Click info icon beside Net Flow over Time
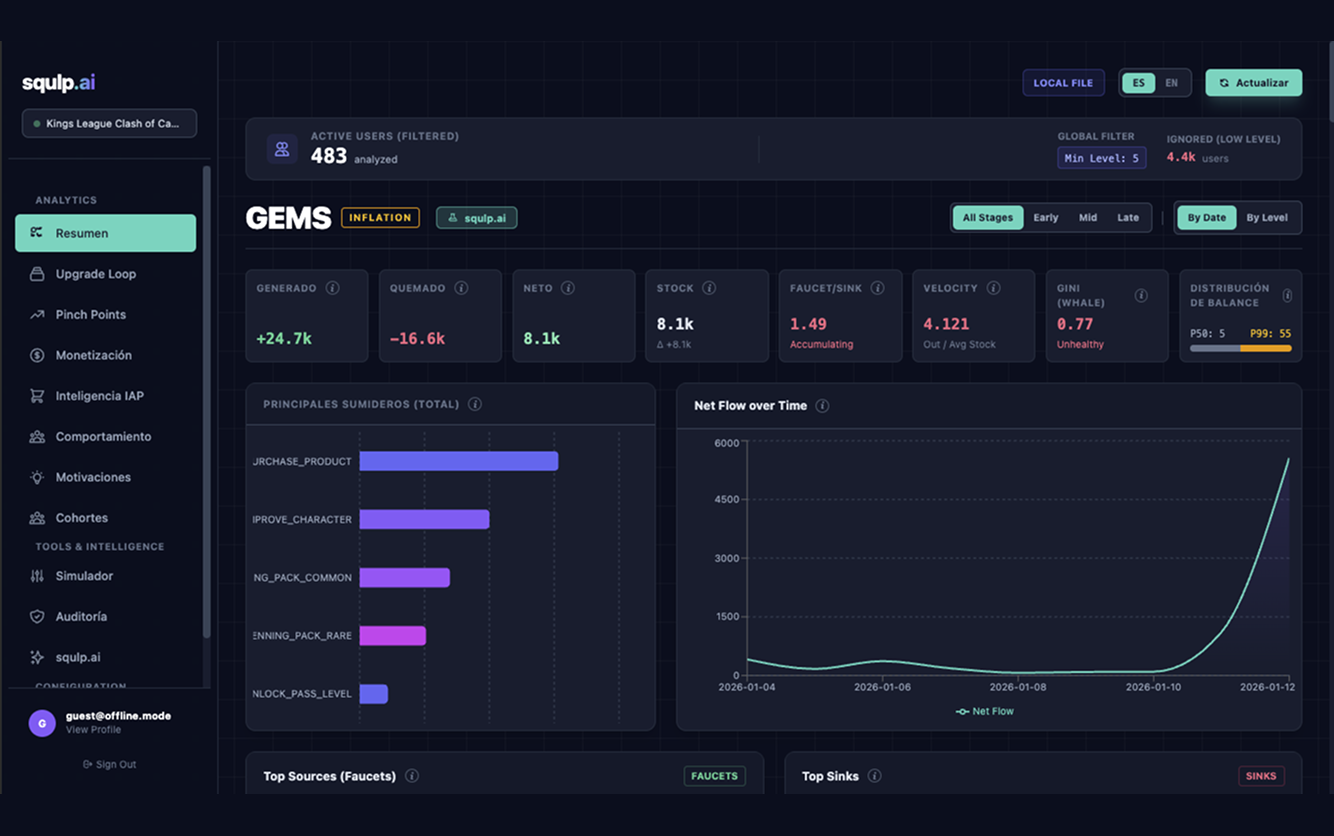The height and width of the screenshot is (836, 1334). [822, 406]
